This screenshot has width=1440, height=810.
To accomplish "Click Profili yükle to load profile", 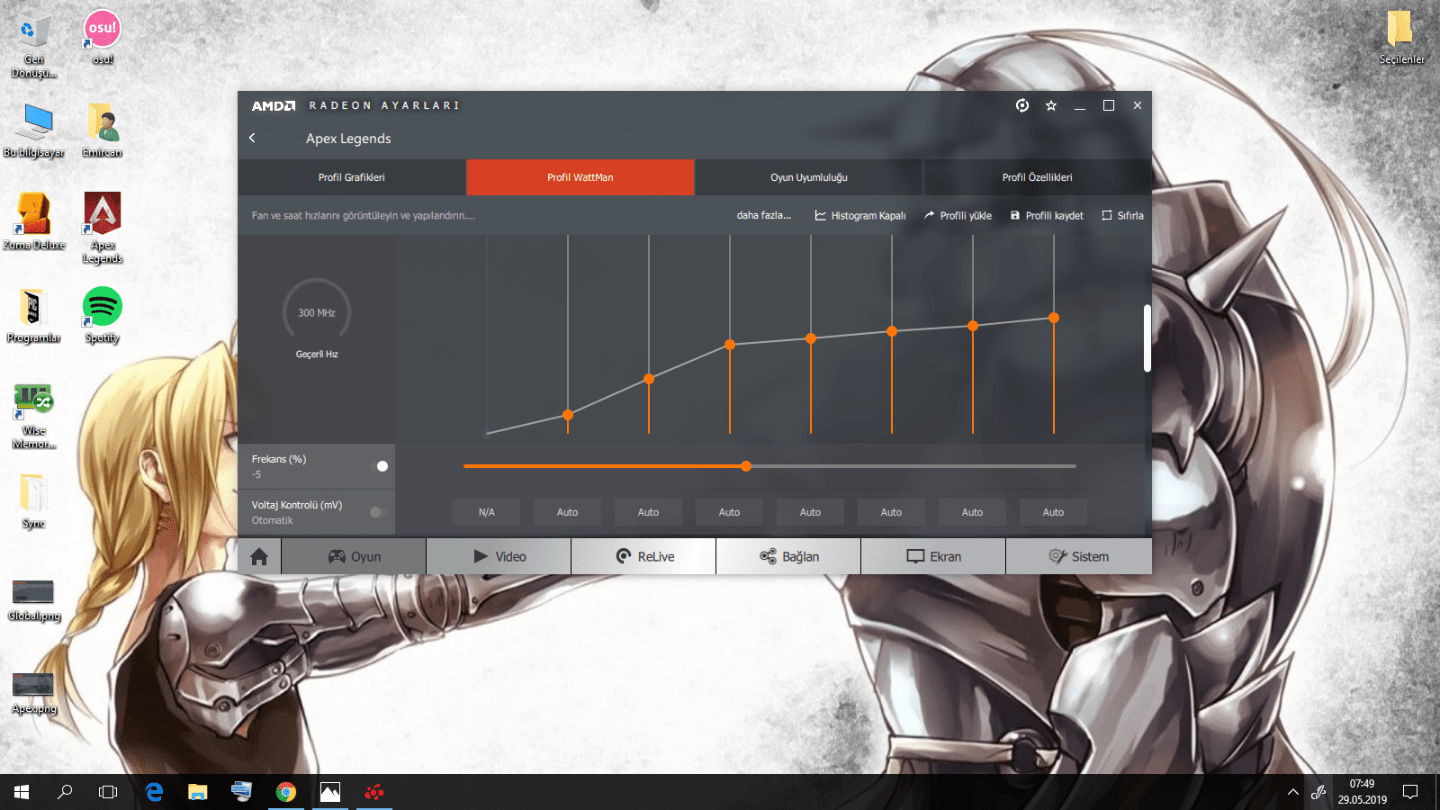I will (x=958, y=215).
